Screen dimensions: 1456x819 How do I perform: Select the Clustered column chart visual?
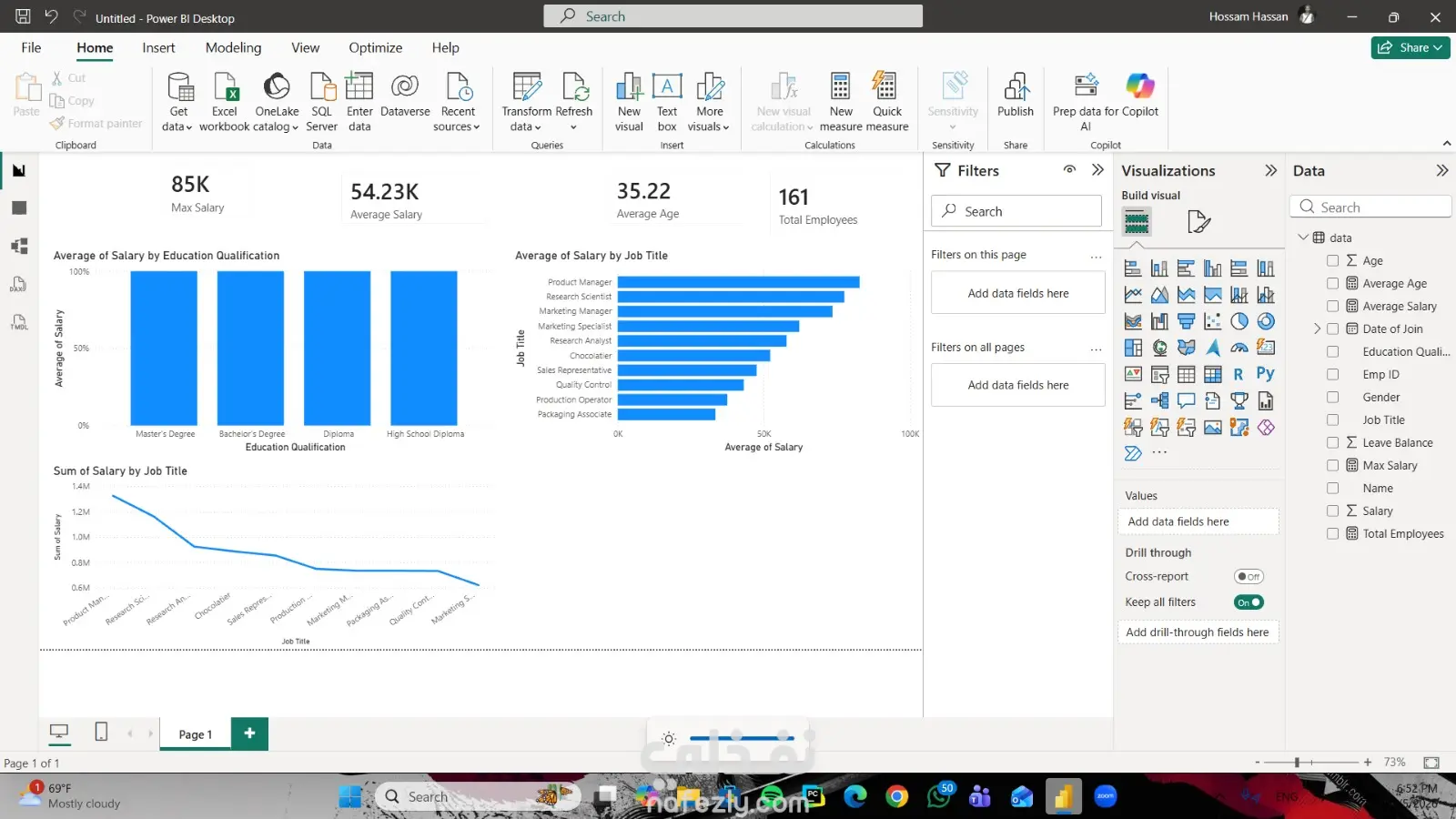[1212, 268]
